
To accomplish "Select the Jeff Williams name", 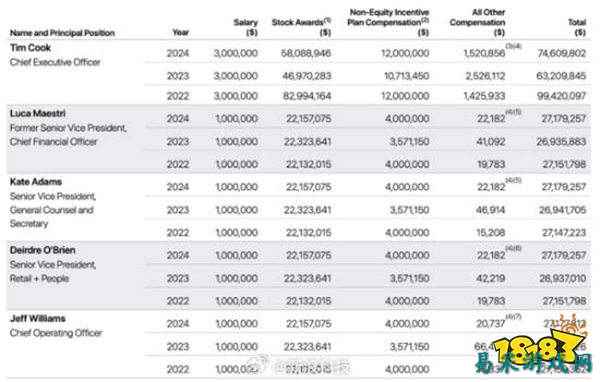I will pos(38,318).
